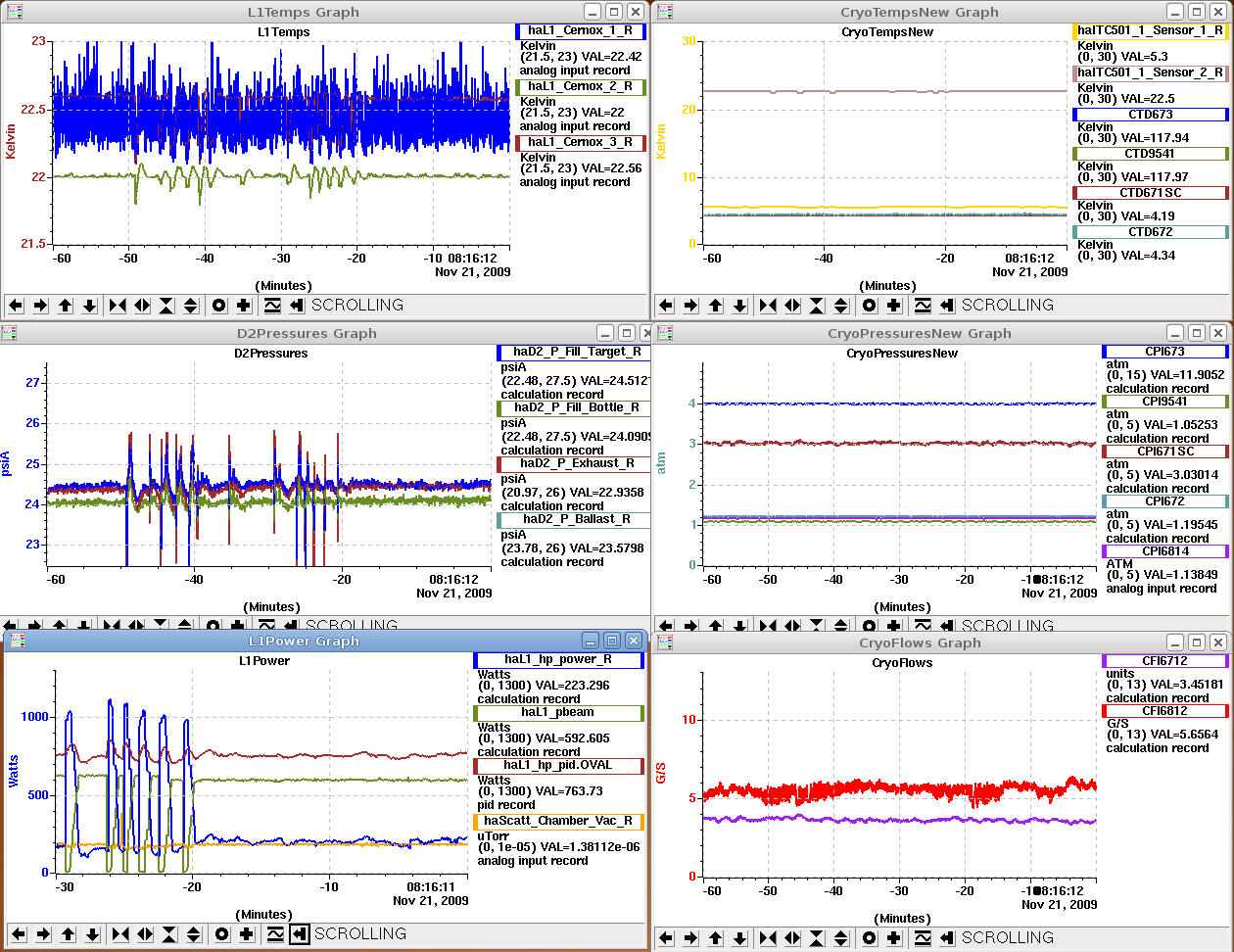Pan up in CryoTempsNew graph toolbar
The height and width of the screenshot is (952, 1234).
715,306
